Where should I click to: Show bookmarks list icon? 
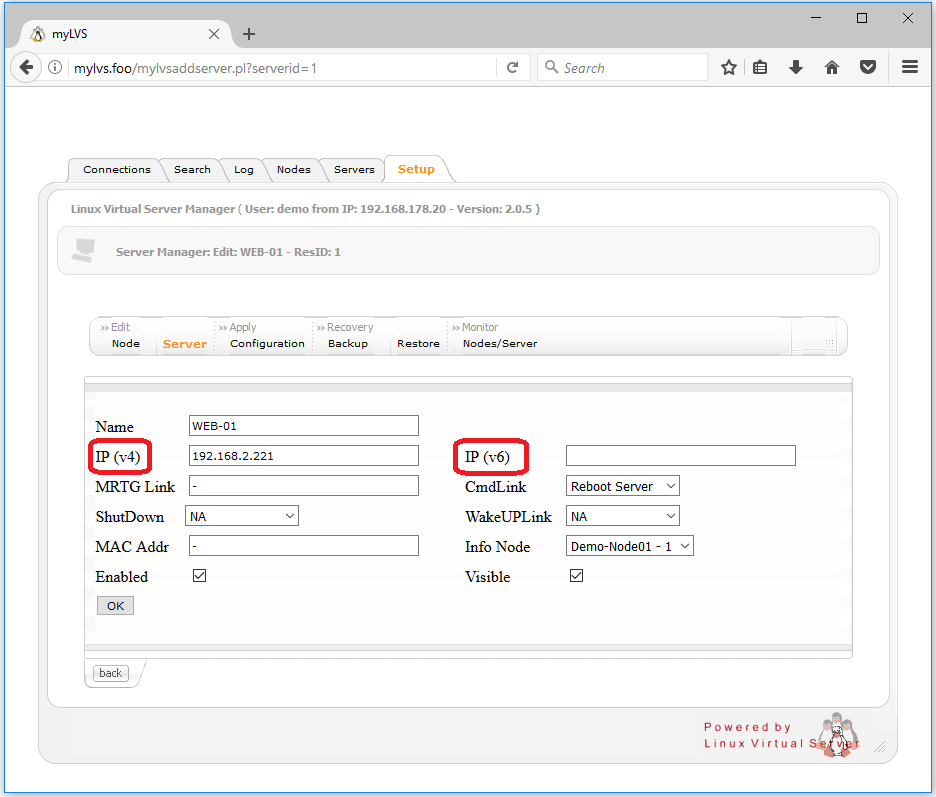click(x=760, y=68)
